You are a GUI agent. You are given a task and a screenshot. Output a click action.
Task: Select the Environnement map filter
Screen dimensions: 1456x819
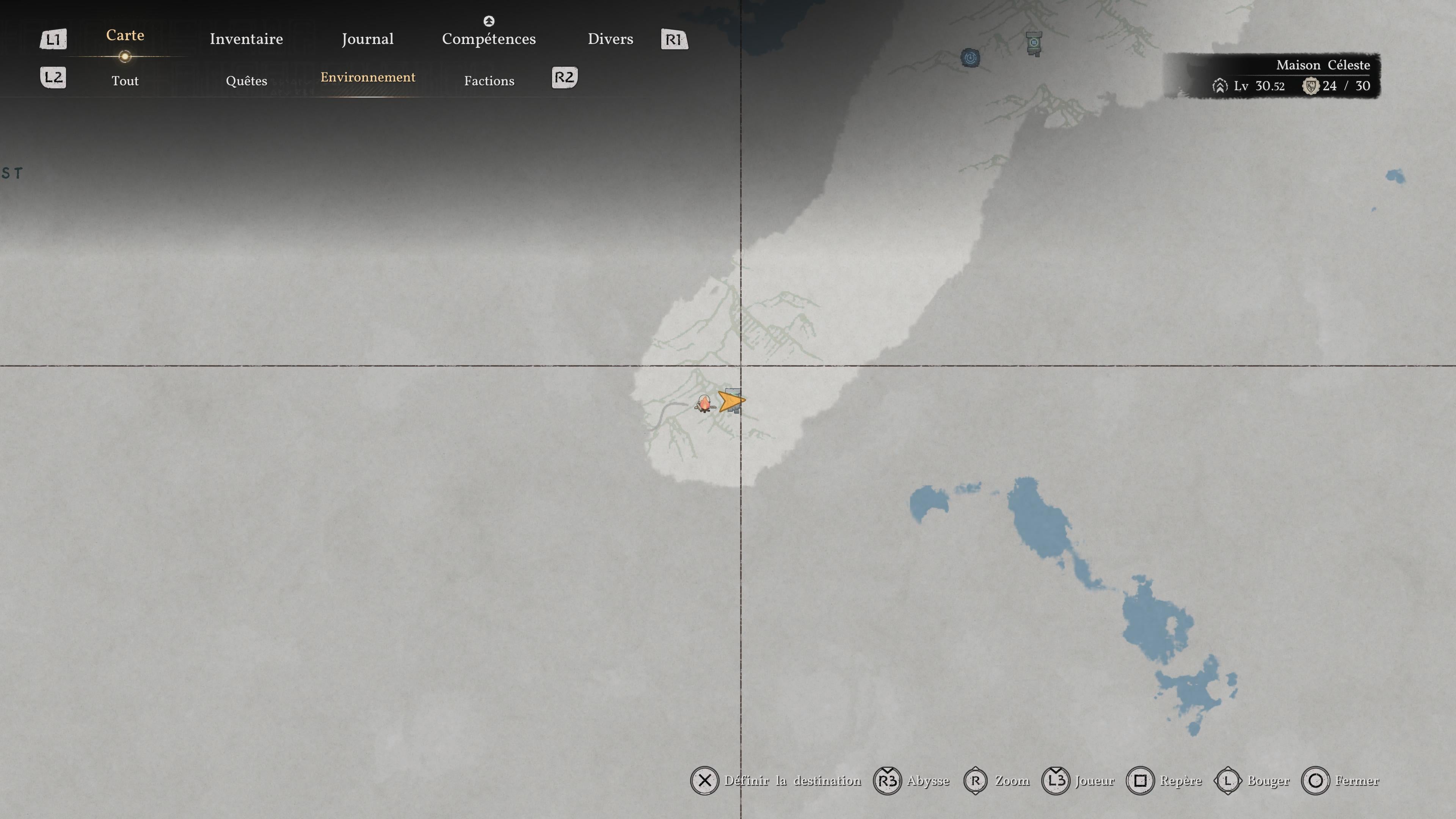[368, 77]
